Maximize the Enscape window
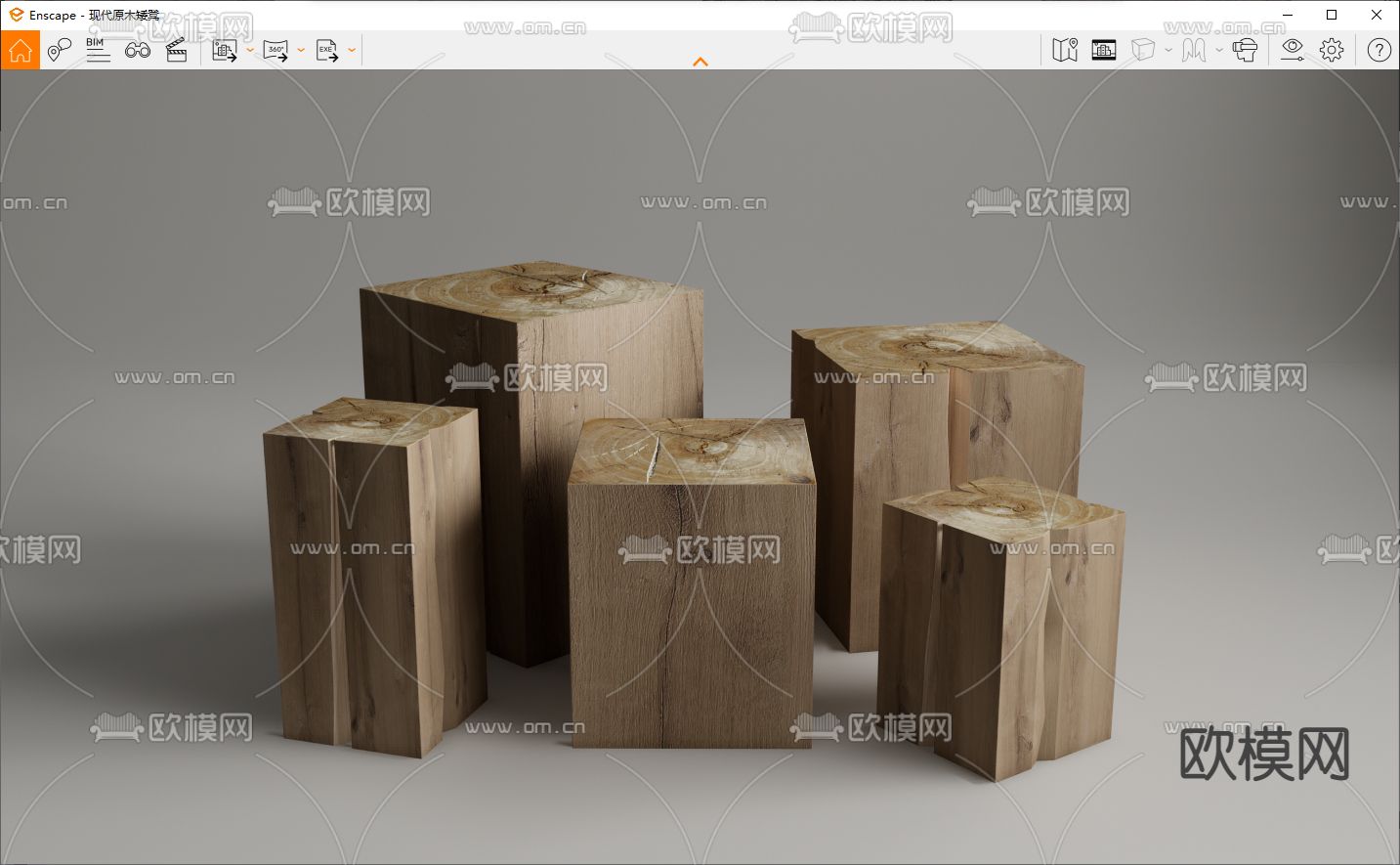This screenshot has width=1400, height=865. click(1332, 15)
